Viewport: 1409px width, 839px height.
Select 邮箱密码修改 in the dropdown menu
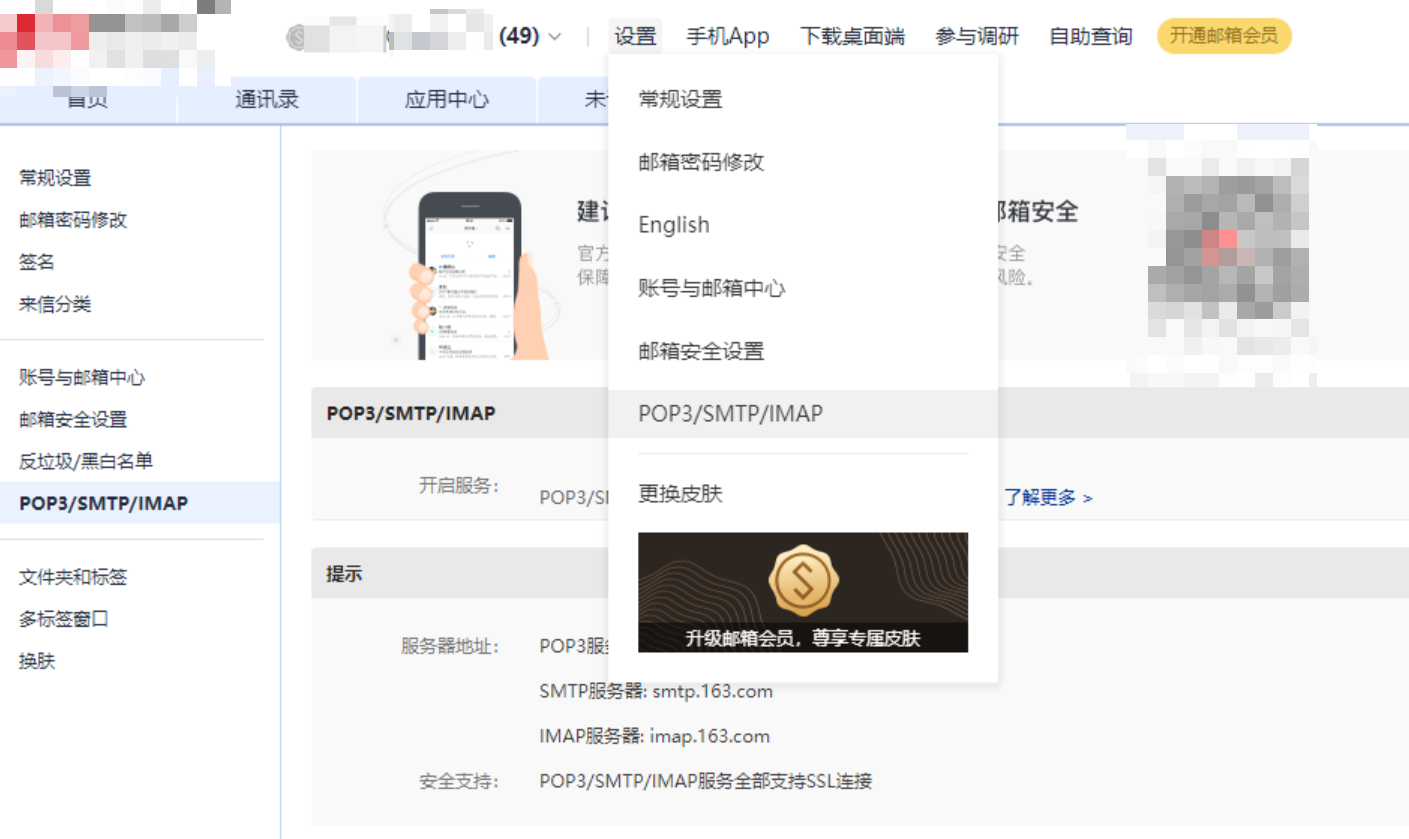[803, 162]
